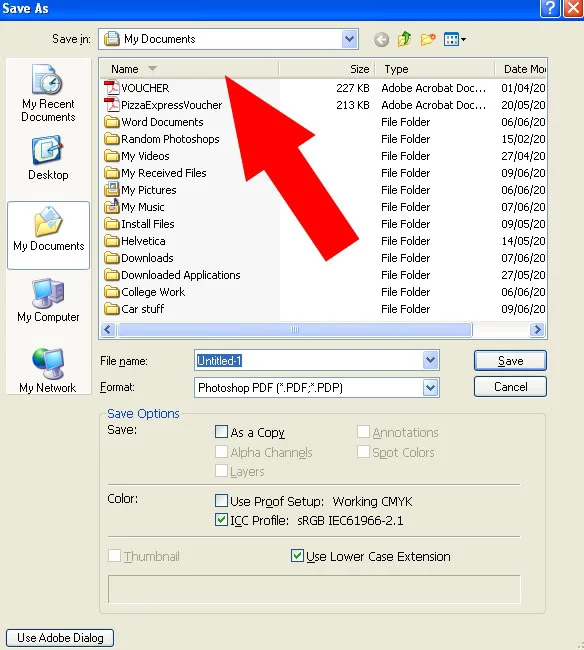
Task: Select the Downloaded Applications folder icon
Action: pyautogui.click(x=111, y=275)
